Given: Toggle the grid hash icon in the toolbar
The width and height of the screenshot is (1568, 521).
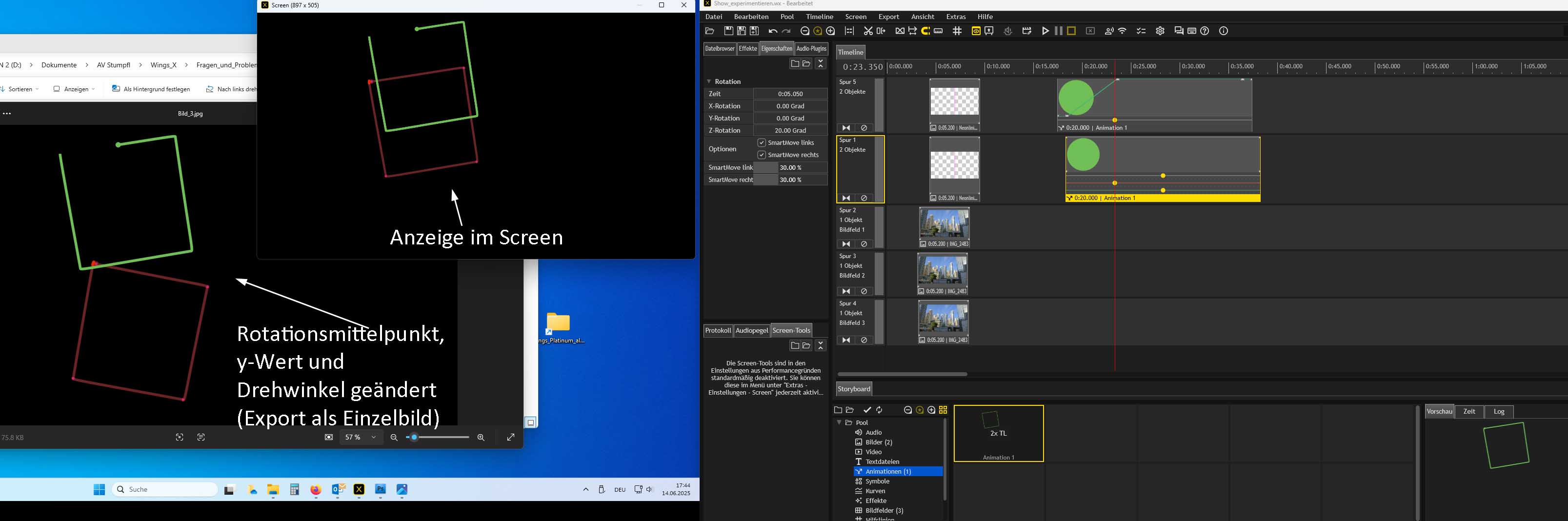Looking at the screenshot, I should click(x=958, y=31).
